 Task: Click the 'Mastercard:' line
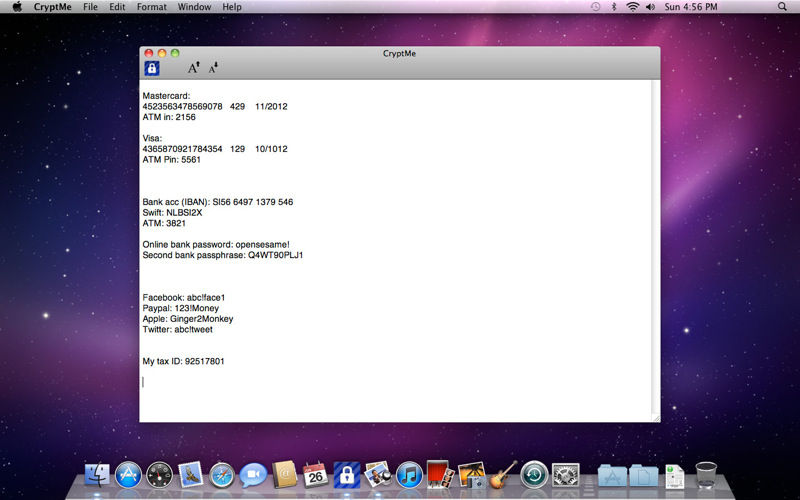click(x=166, y=95)
